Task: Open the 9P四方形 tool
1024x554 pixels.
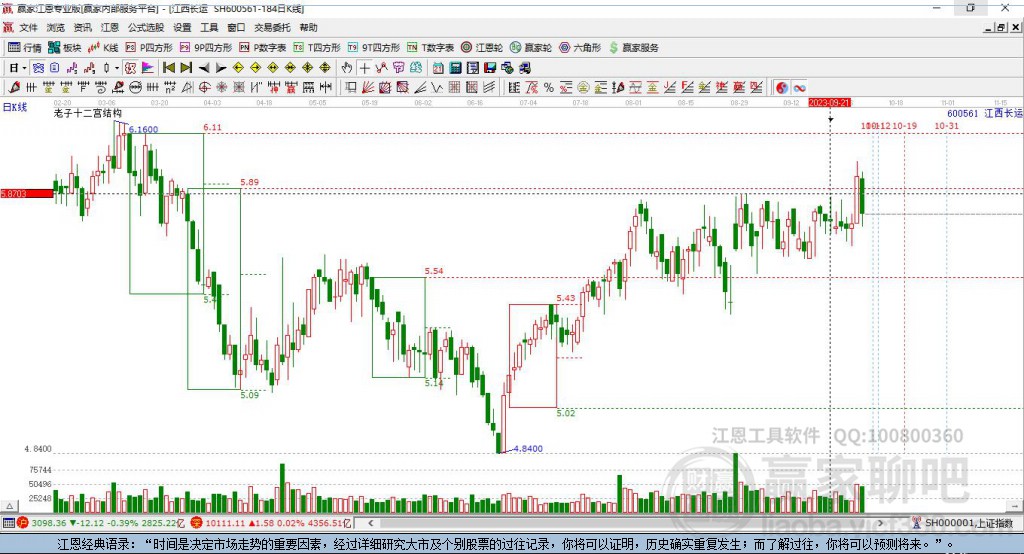Action: (206, 48)
